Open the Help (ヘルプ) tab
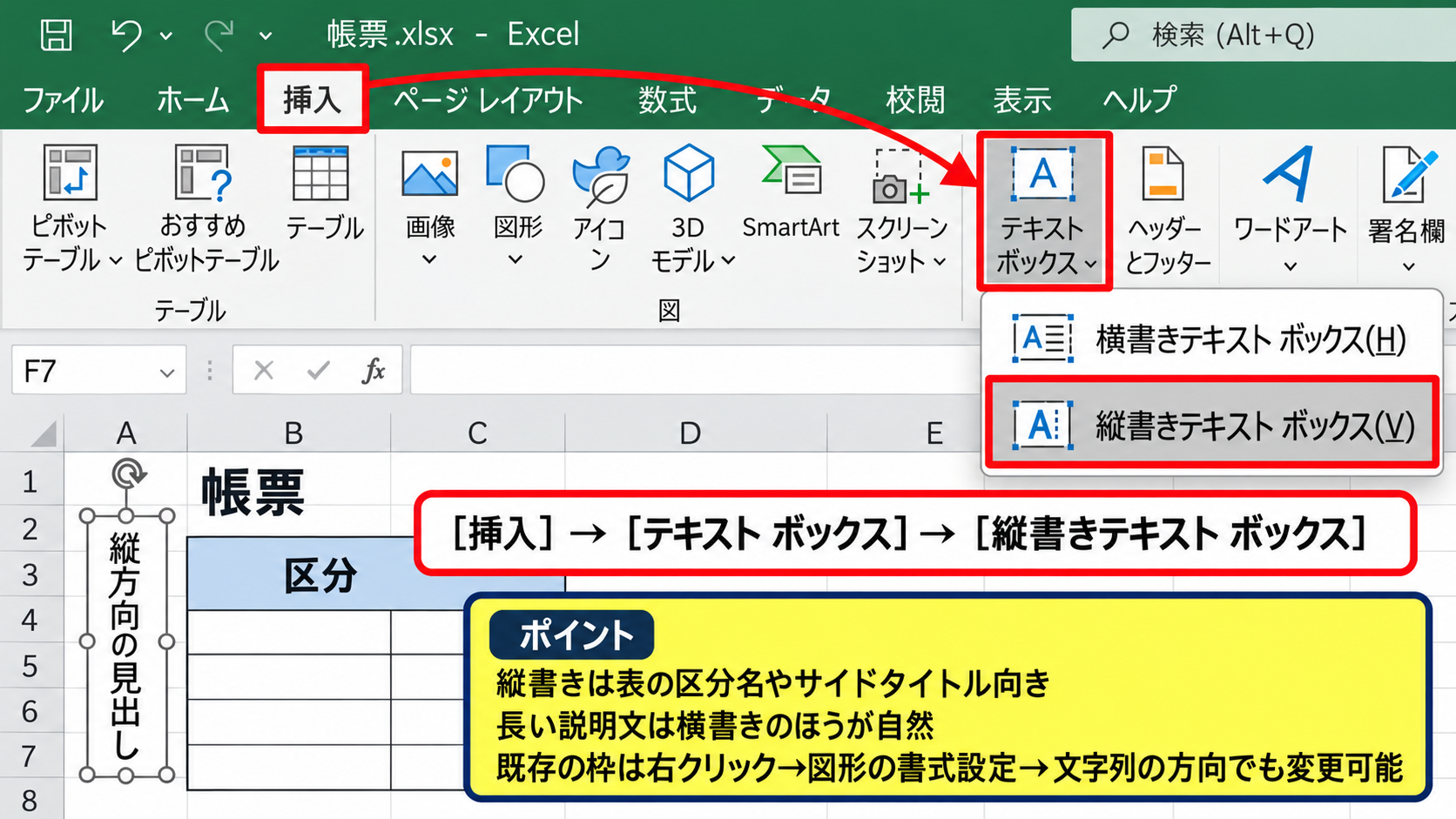This screenshot has width=1456, height=819. (x=1140, y=100)
